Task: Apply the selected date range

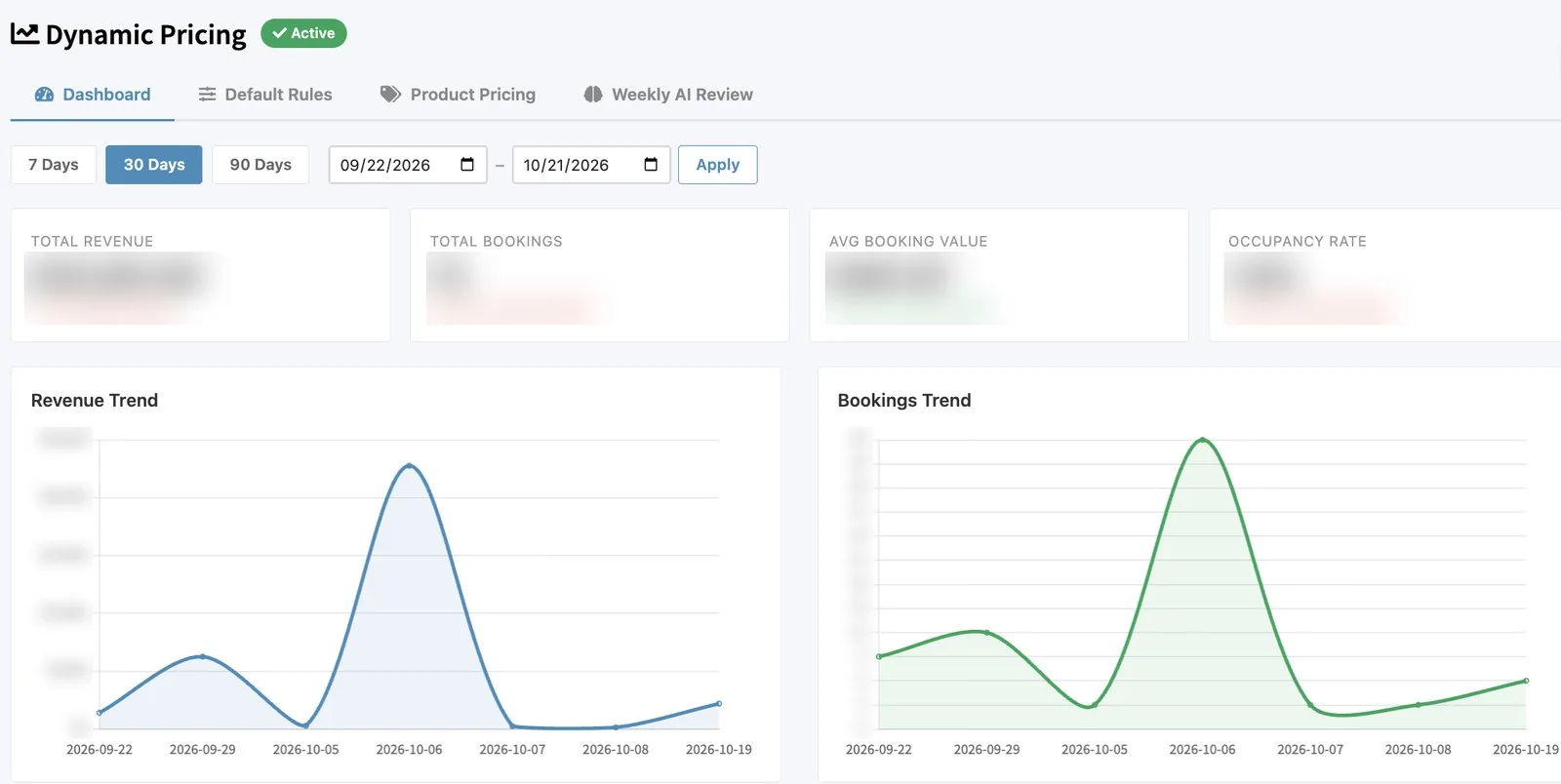Action: (x=718, y=165)
